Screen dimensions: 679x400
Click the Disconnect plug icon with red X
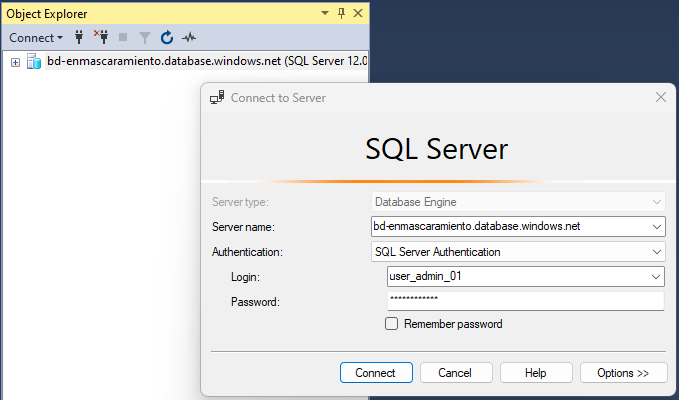(x=101, y=38)
